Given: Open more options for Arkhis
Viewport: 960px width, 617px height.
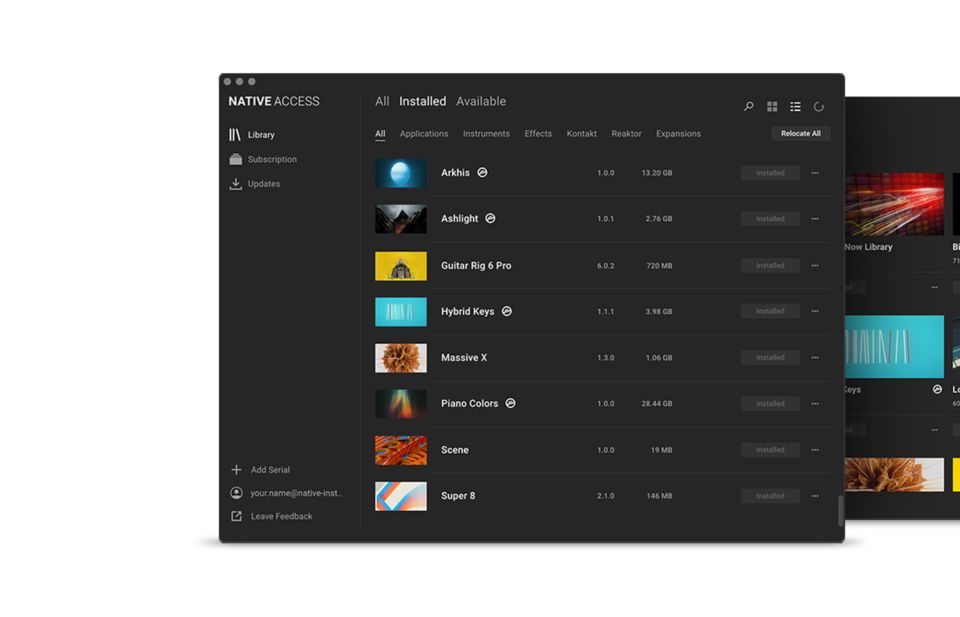Looking at the screenshot, I should coord(815,173).
